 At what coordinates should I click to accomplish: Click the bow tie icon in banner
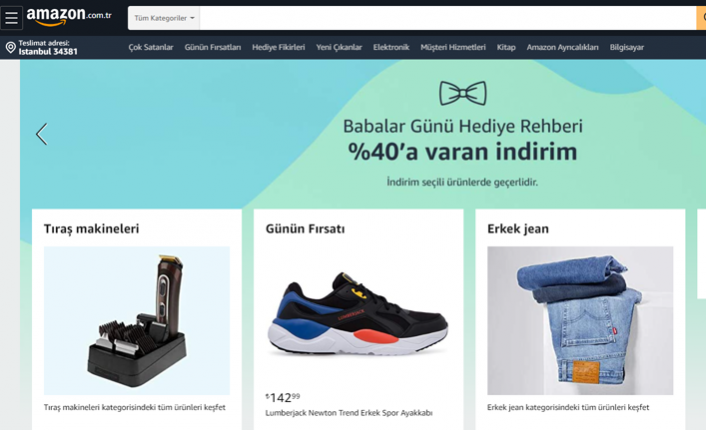[x=463, y=93]
